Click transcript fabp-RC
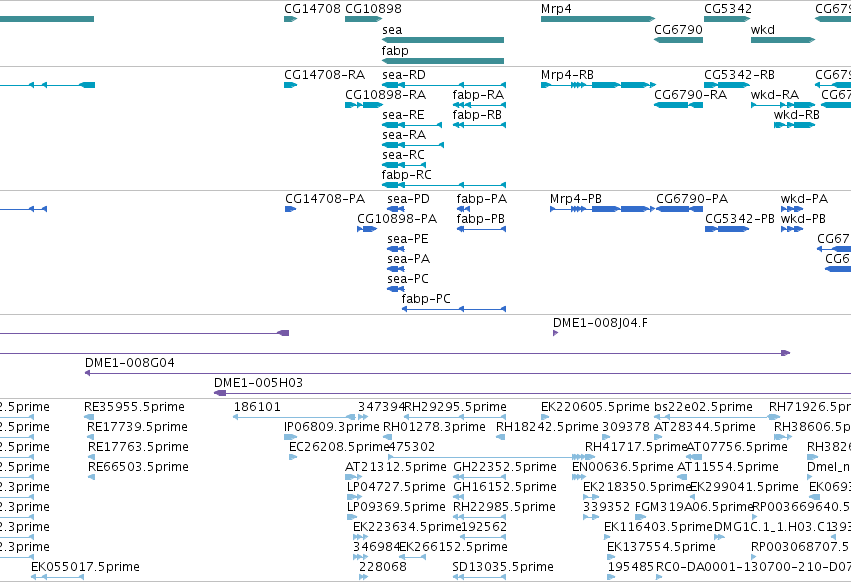 pos(407,175)
